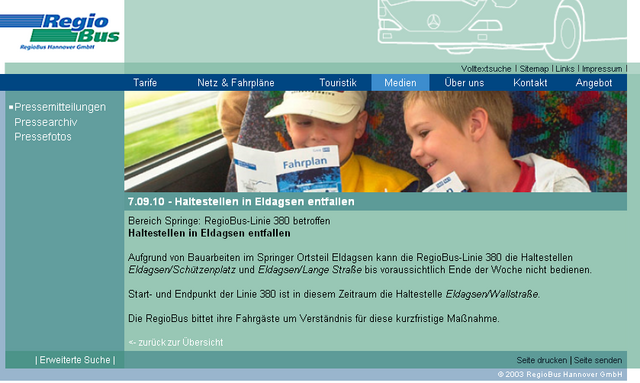Open Volltextsuche link
Screen dimensions: 640x383
pos(486,69)
